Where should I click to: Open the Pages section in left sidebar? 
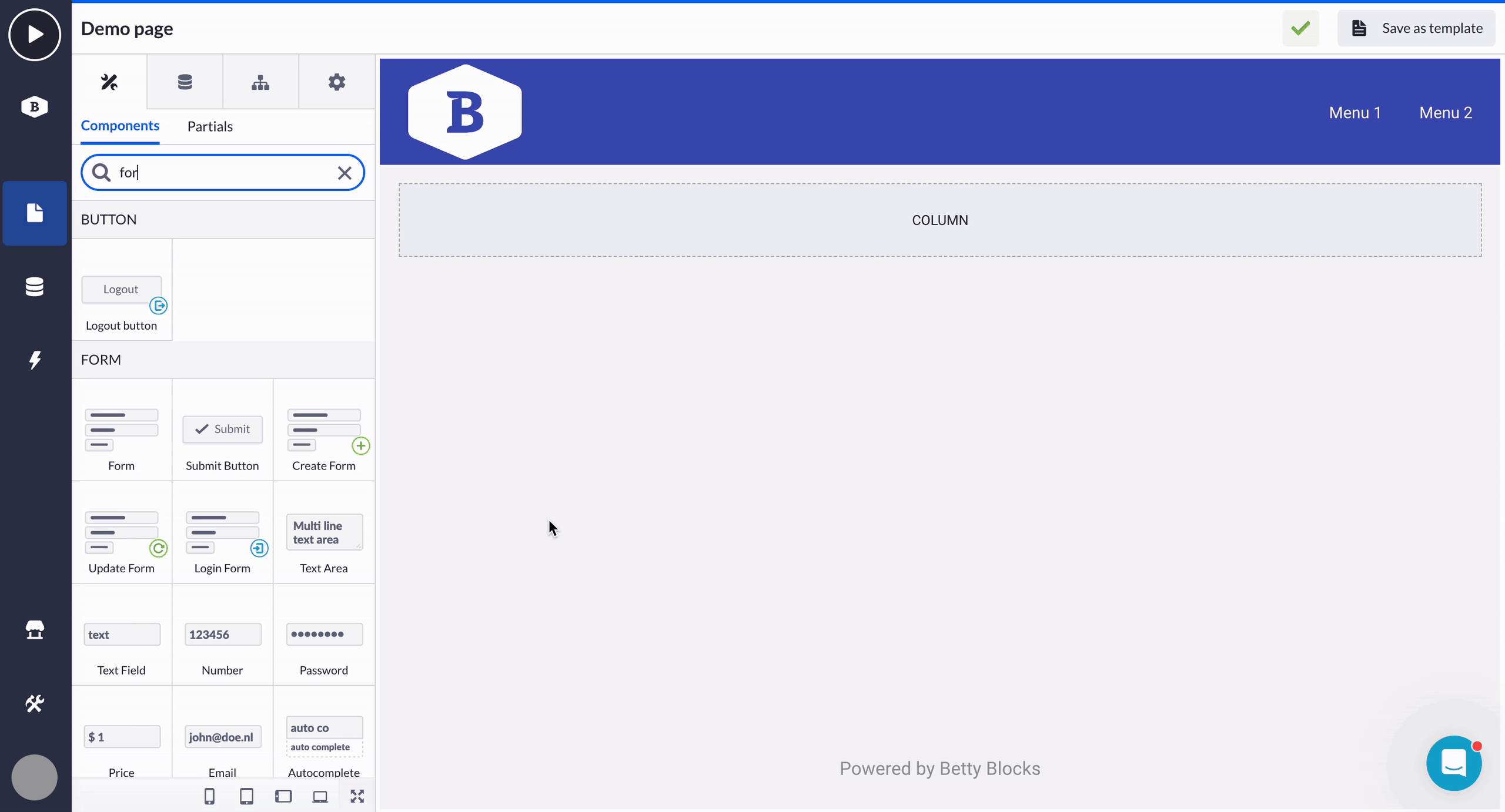35,213
